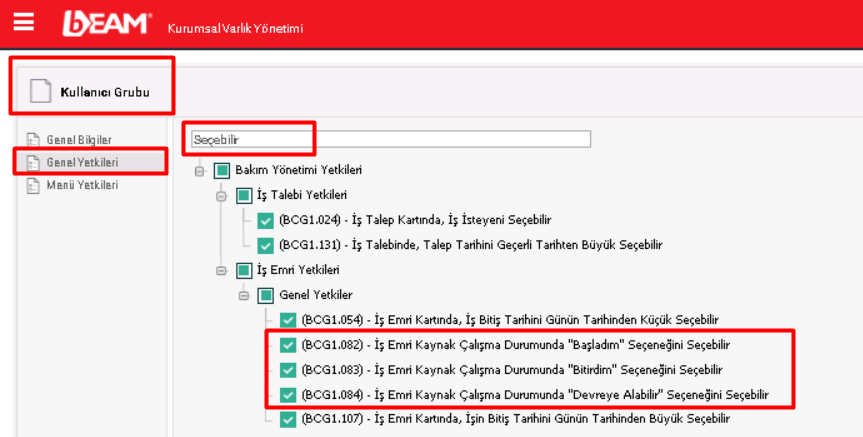The height and width of the screenshot is (437, 863).
Task: Open Menü Yetkileri section
Action: [82, 185]
